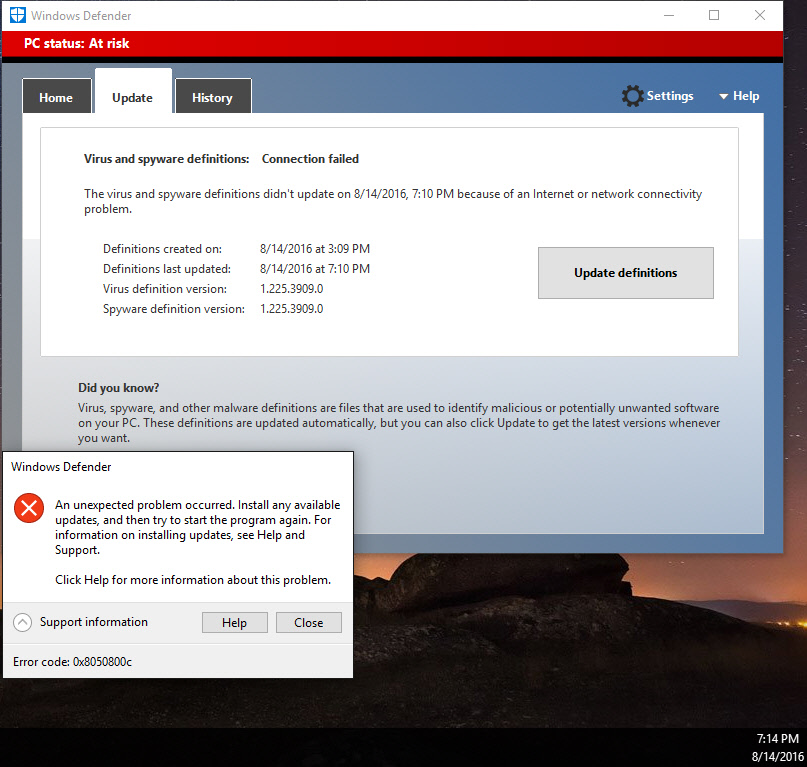Minimize the Windows Defender window
This screenshot has height=767, width=807.
pyautogui.click(x=669, y=15)
